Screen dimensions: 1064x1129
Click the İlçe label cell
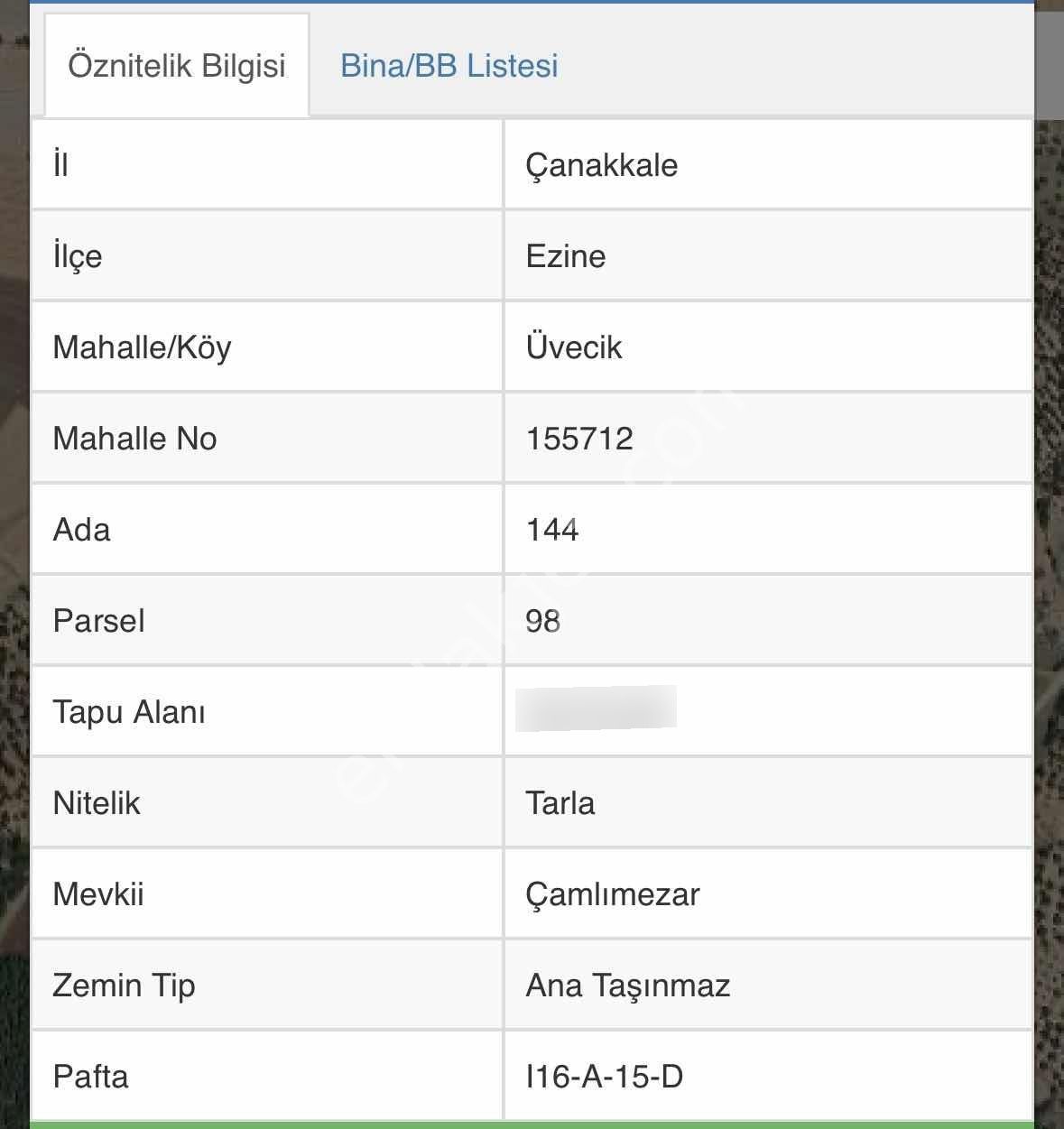click(x=79, y=255)
